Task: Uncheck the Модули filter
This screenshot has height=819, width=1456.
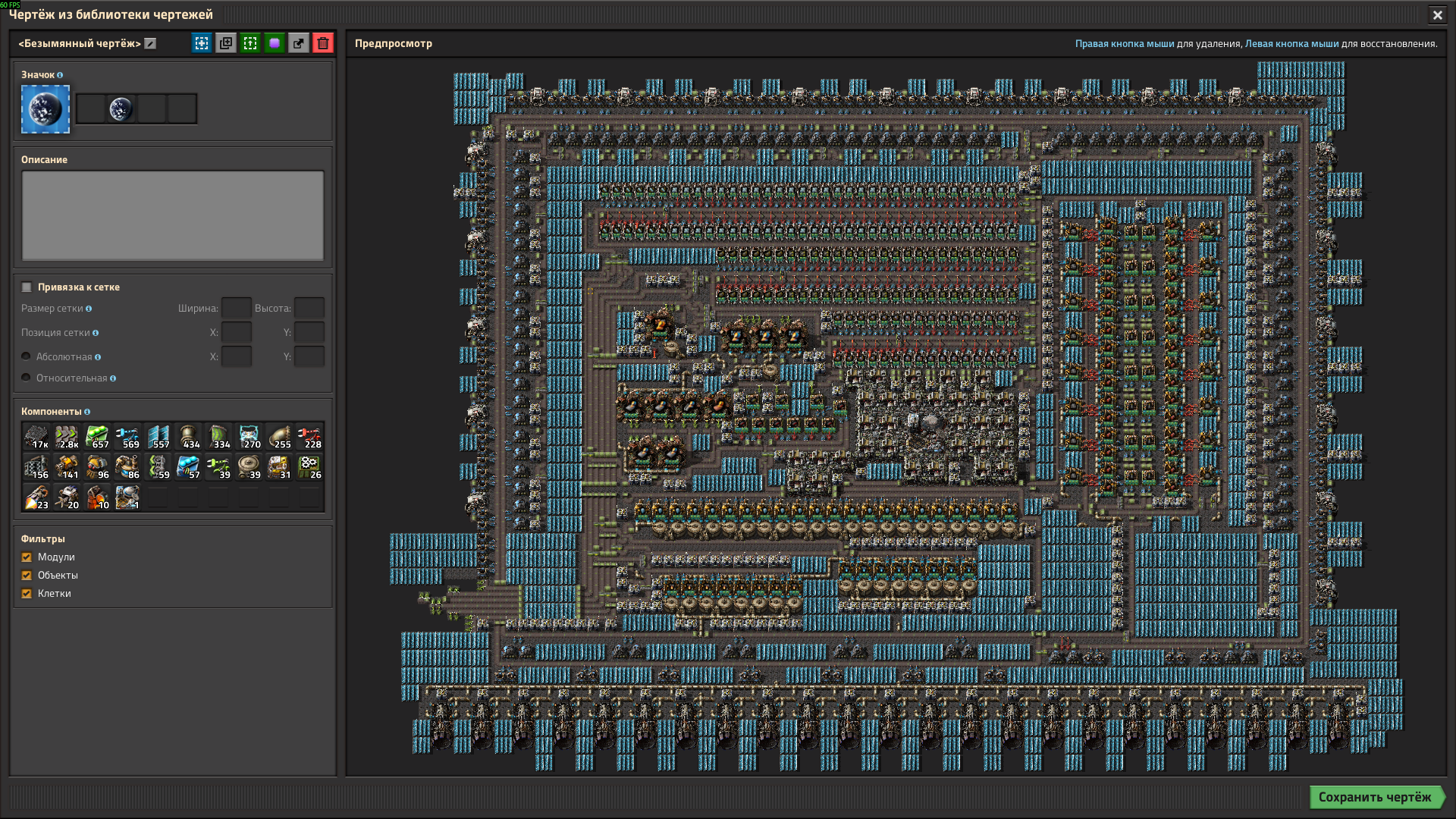Action: (x=27, y=557)
